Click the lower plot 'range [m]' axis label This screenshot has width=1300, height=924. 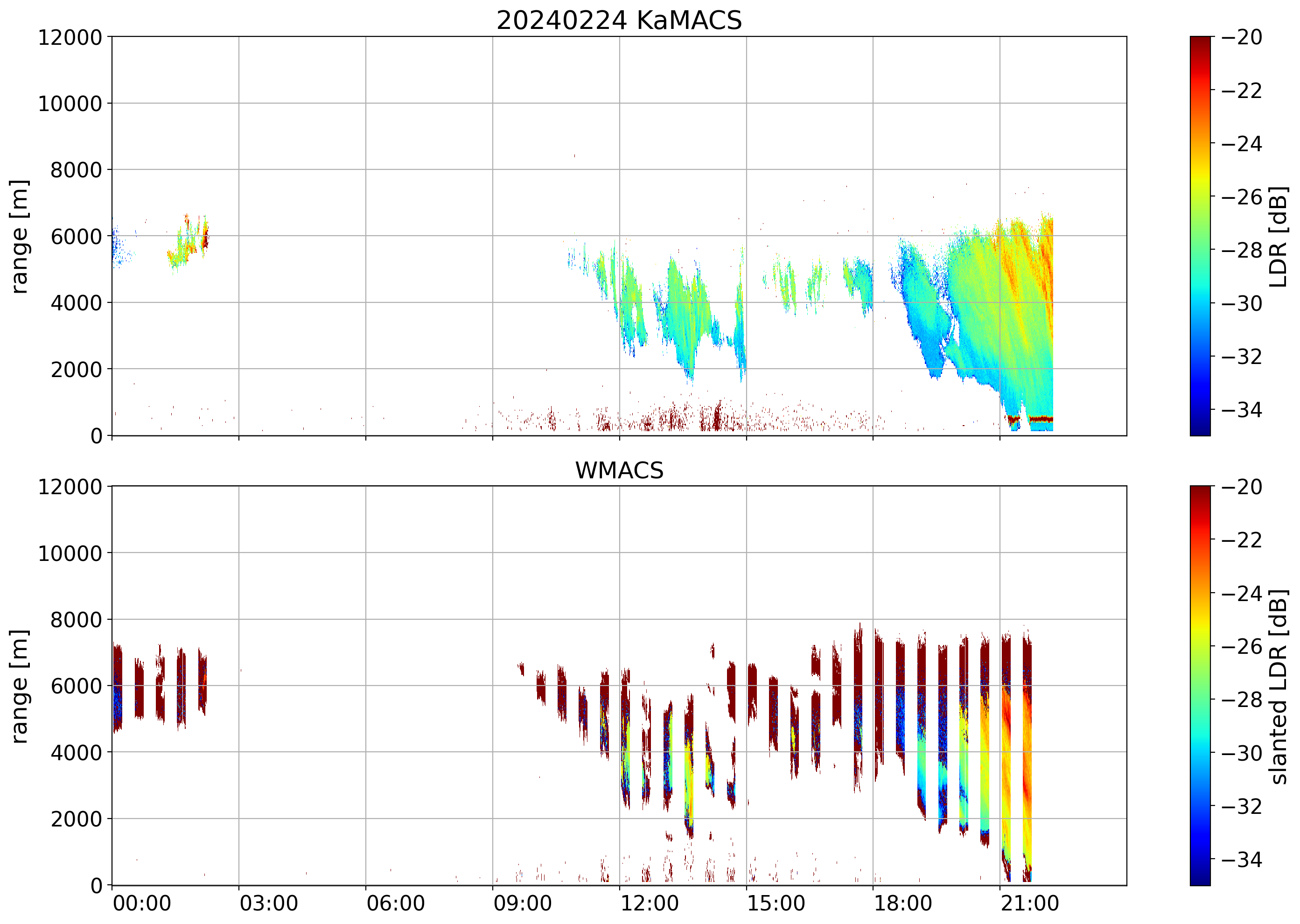click(19, 686)
